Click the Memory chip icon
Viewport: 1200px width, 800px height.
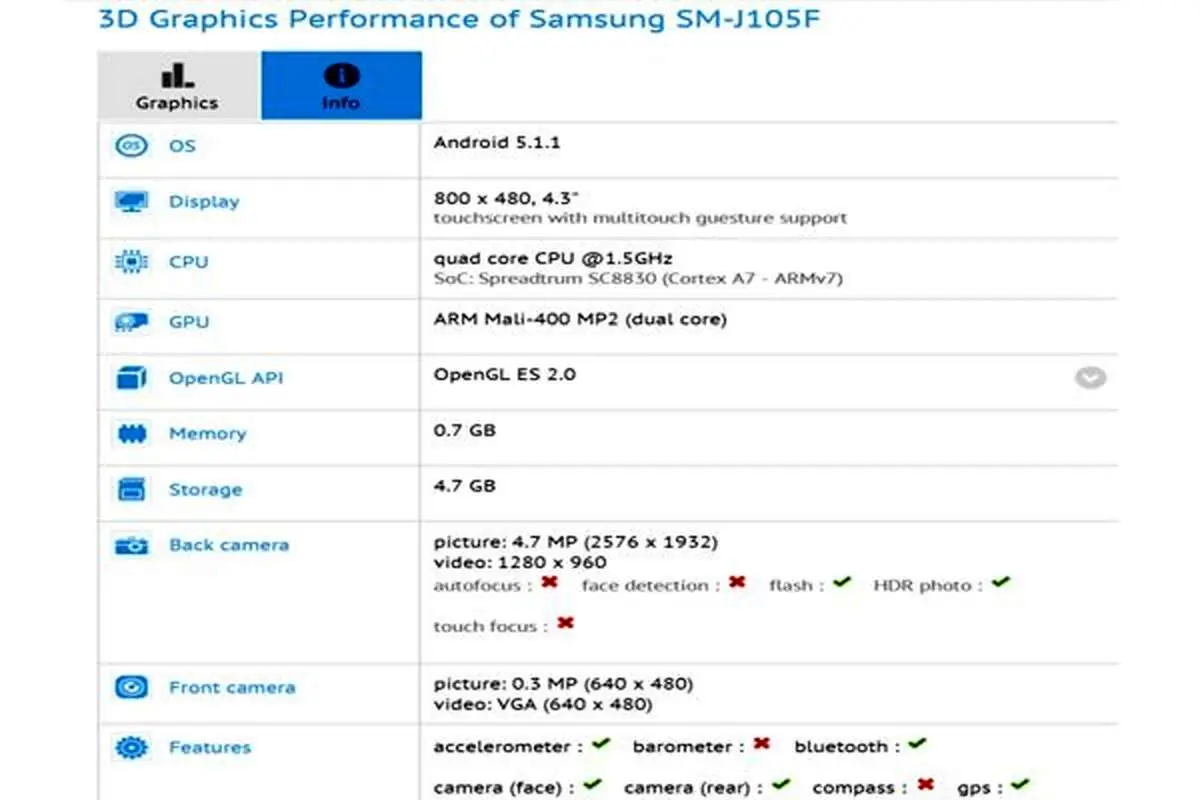pos(131,434)
